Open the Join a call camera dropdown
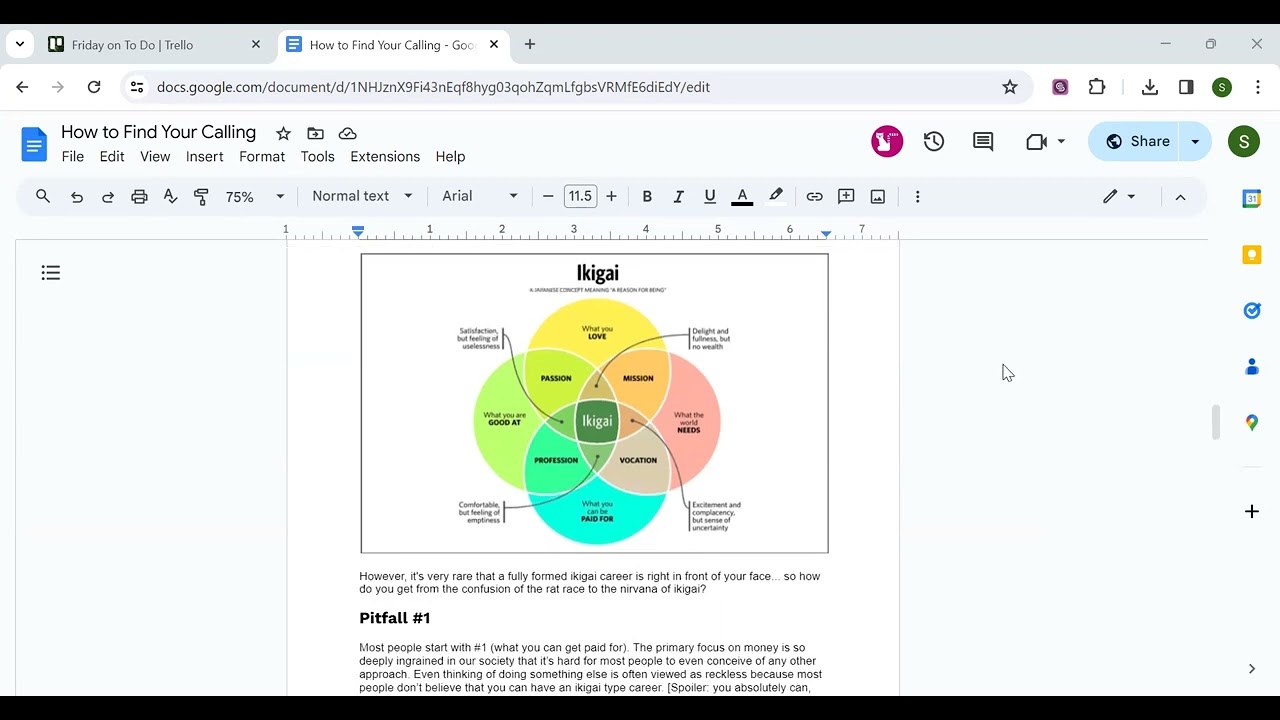Screen dimensions: 1280x720 pyautogui.click(x=1045, y=142)
